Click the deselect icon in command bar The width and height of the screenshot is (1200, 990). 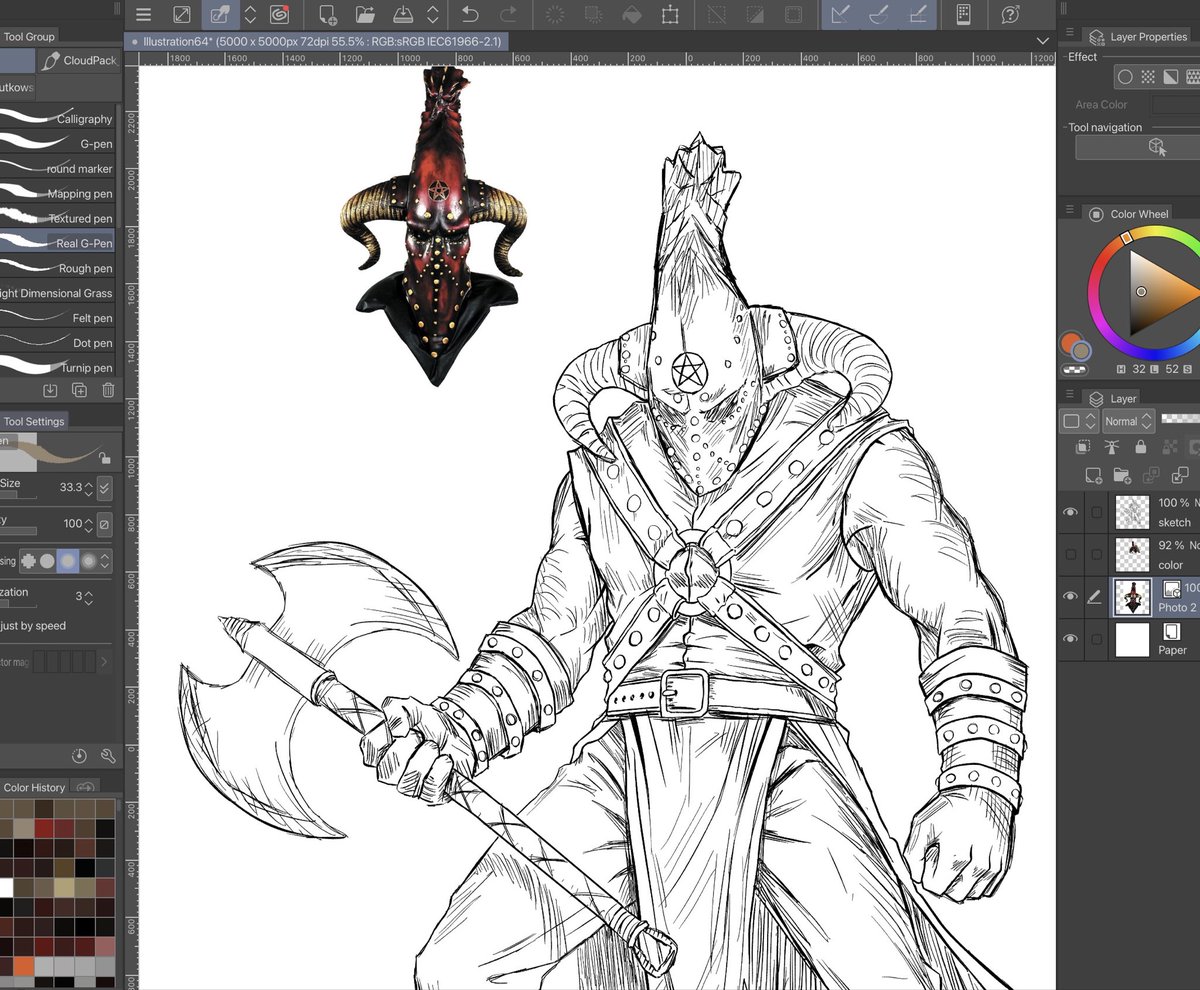(x=717, y=14)
